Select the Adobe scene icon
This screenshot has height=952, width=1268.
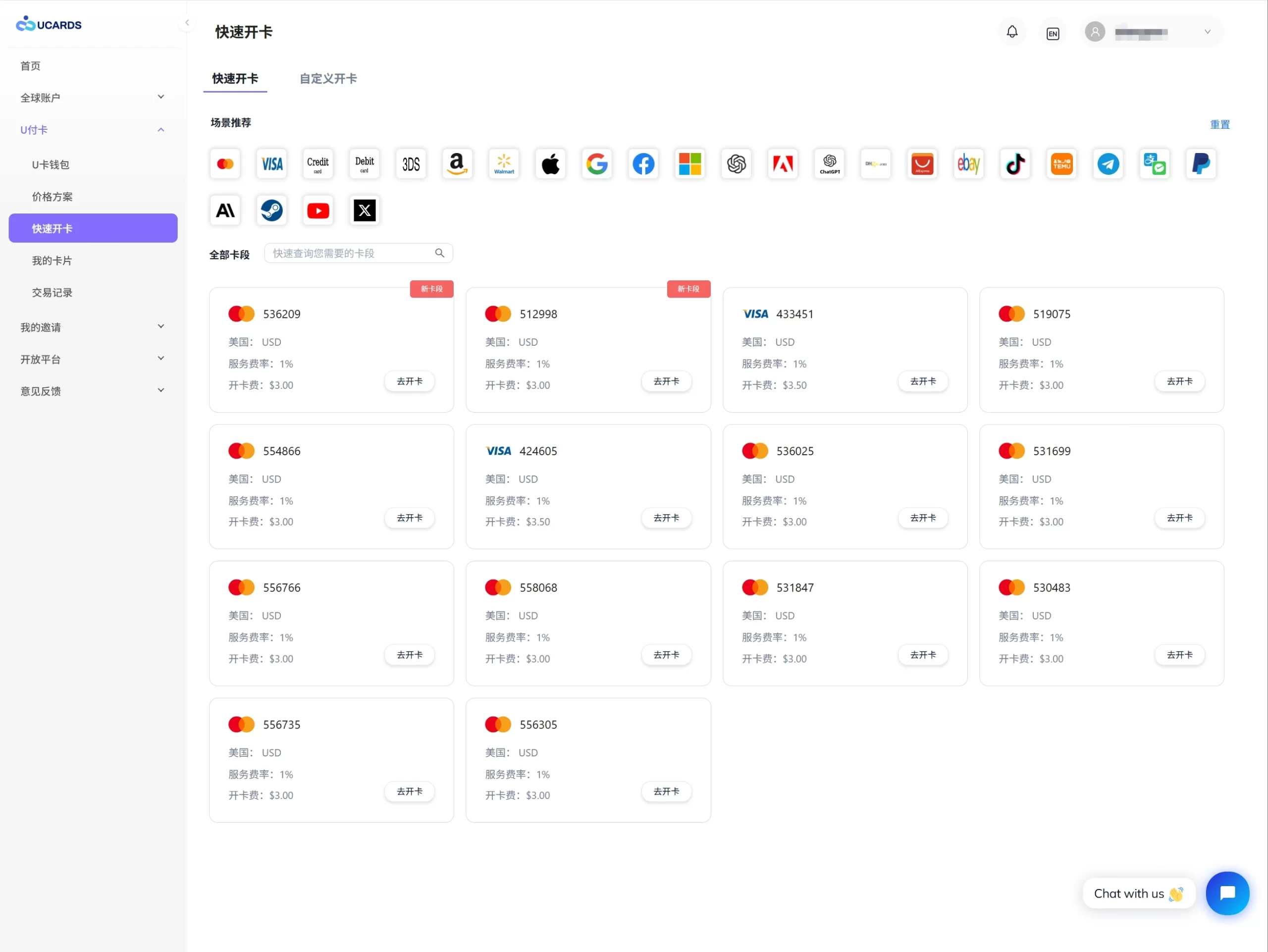(783, 164)
